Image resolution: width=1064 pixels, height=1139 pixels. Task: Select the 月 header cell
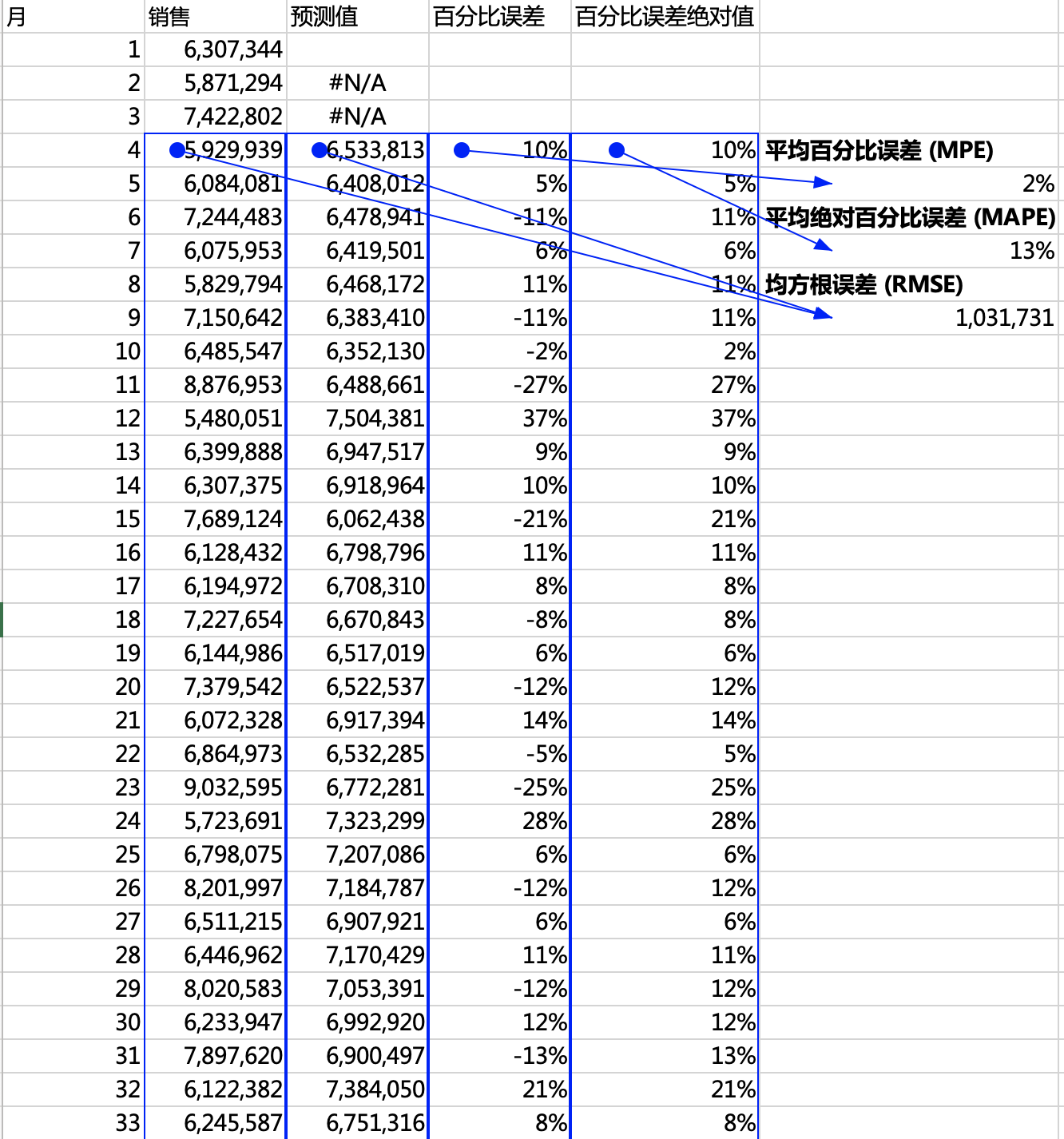(73, 16)
